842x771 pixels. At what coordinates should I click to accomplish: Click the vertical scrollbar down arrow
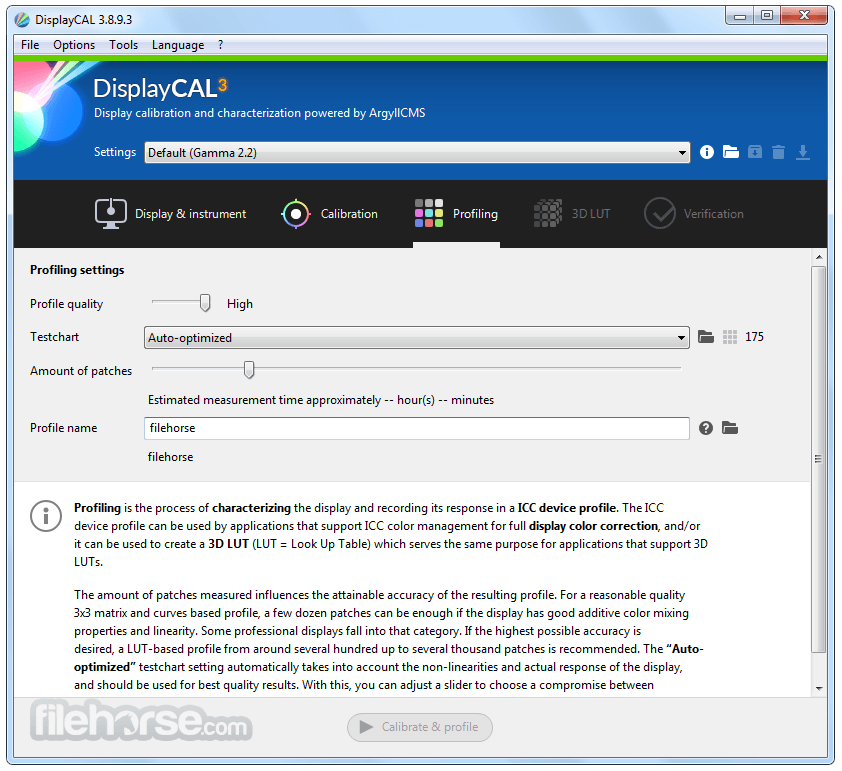click(819, 689)
